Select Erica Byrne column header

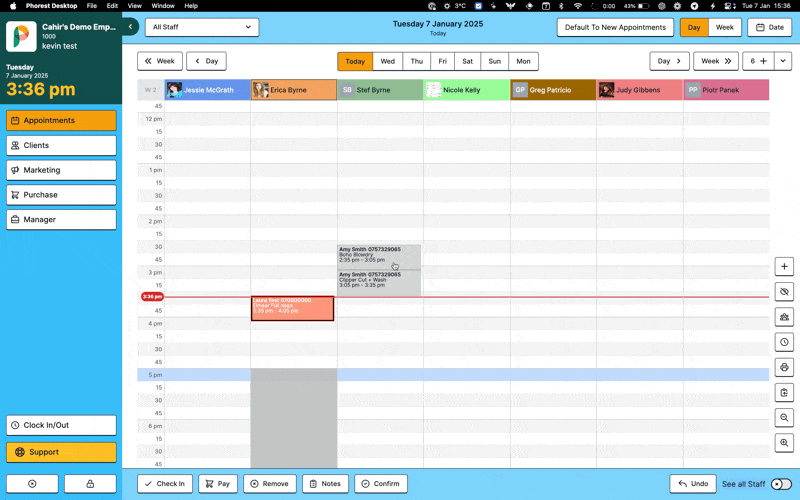pos(294,90)
